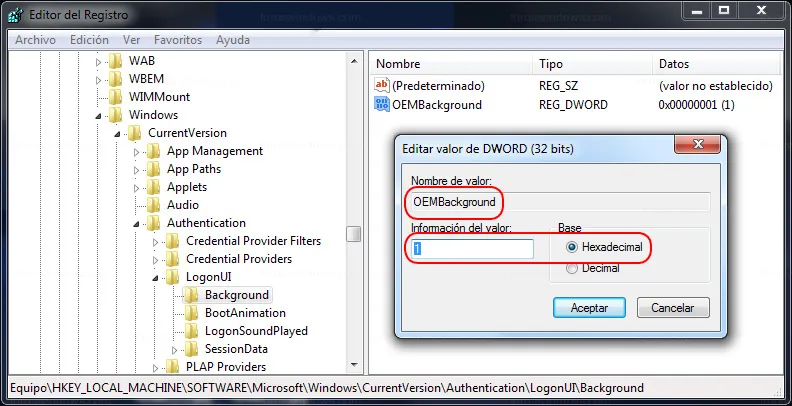Viewport: 792px width, 406px height.
Task: Expand the WBEM key
Action: click(x=98, y=80)
